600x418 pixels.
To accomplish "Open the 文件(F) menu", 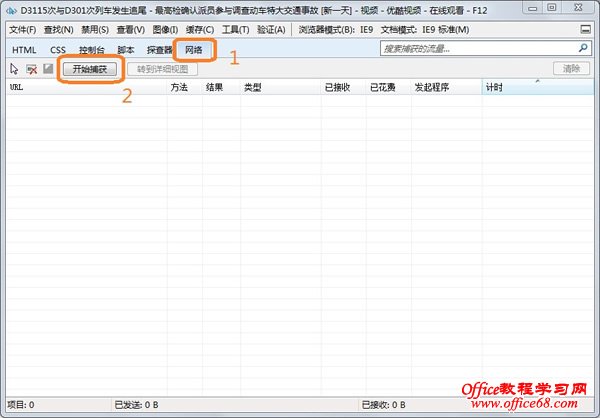I will click(x=23, y=29).
